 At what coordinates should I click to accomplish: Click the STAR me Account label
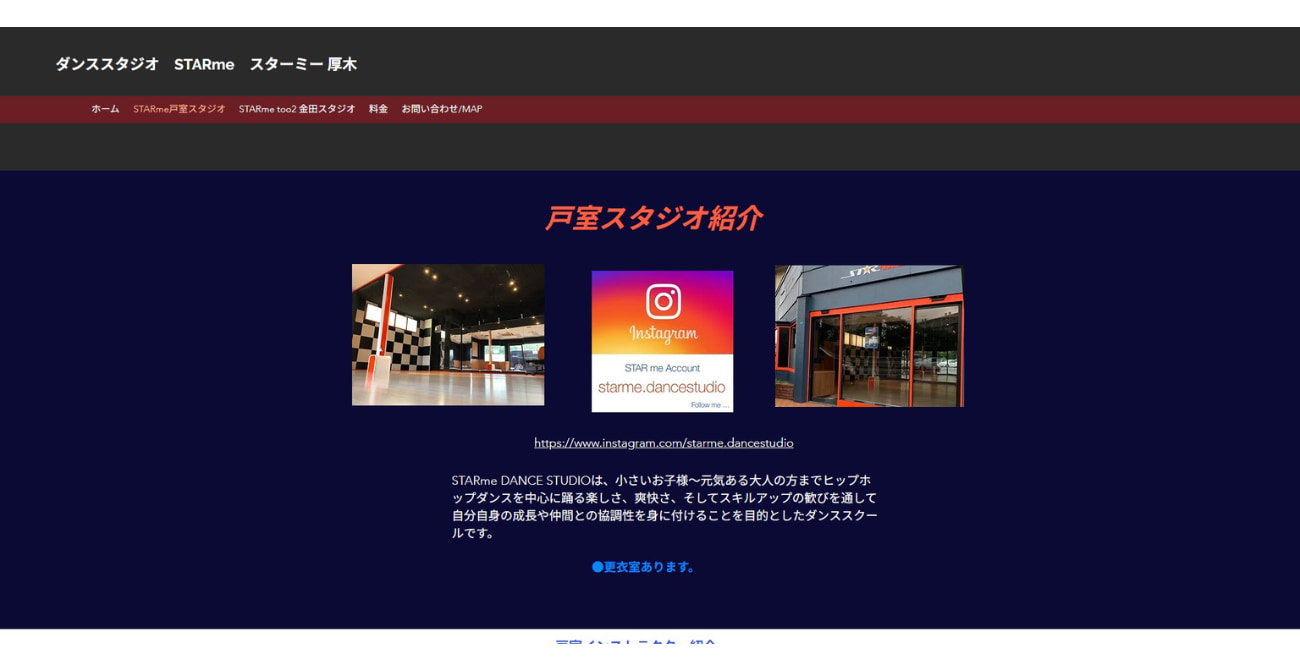(x=662, y=366)
